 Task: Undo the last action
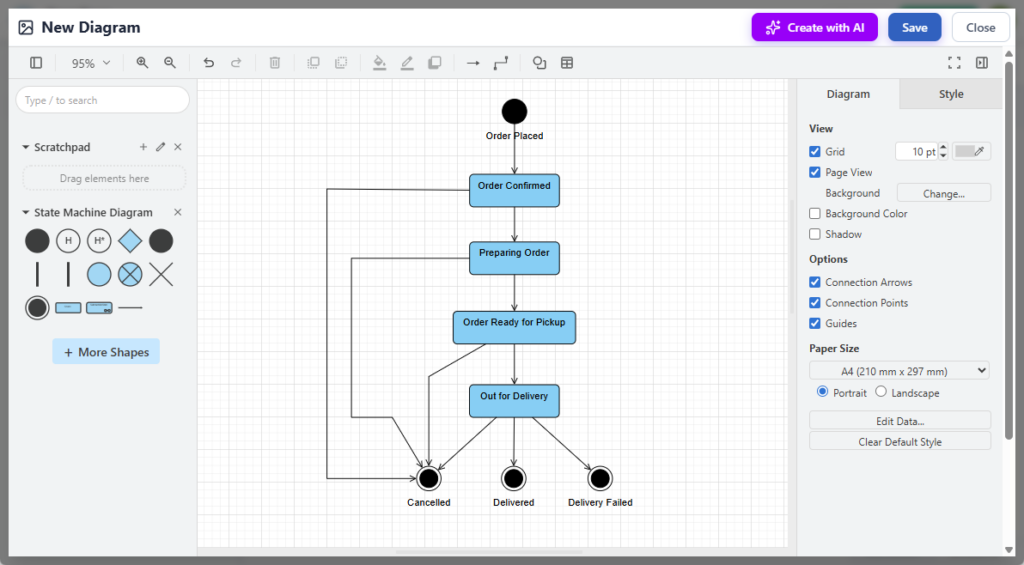(209, 63)
